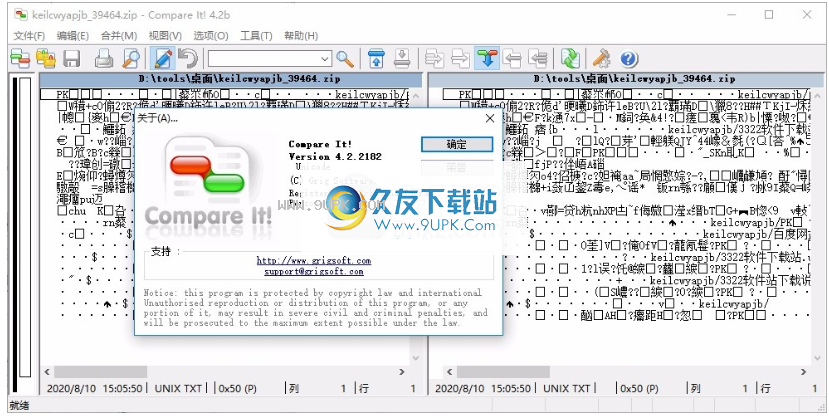
Task: Click the second copy-right arrow icon
Action: [460, 59]
